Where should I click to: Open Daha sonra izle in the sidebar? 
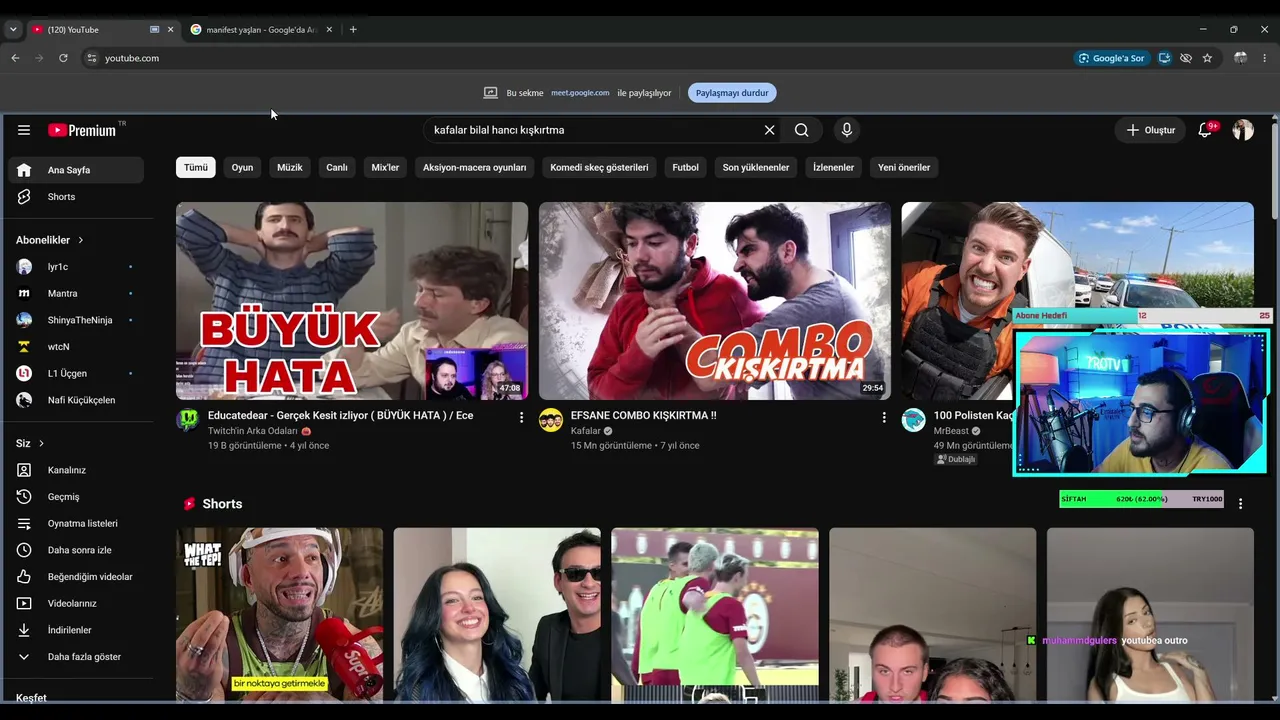[76, 550]
